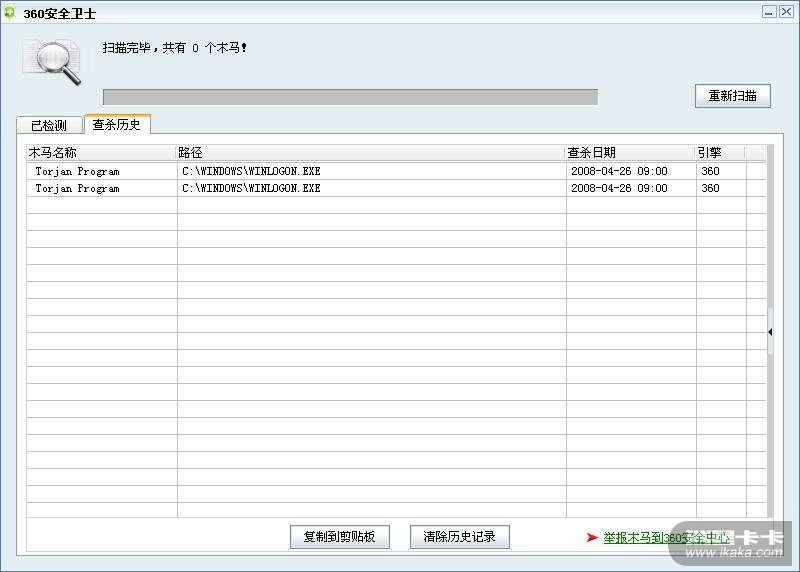Click second row engine value 360
Image resolution: width=800 pixels, height=572 pixels.
[710, 188]
